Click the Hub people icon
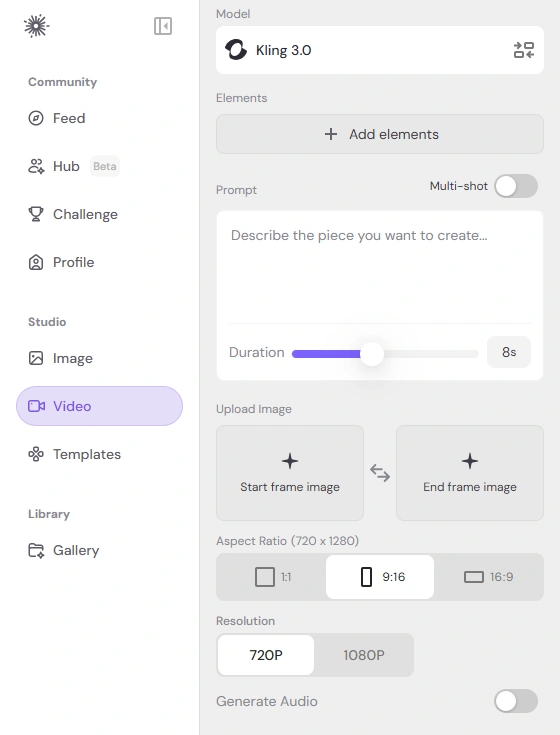 (x=36, y=166)
